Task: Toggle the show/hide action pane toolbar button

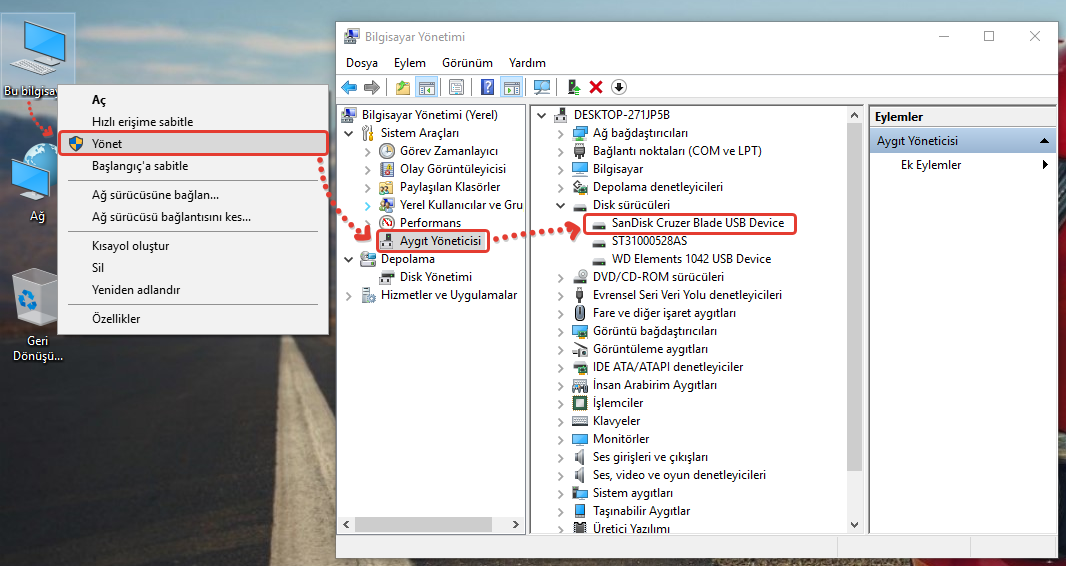Action: pos(511,87)
